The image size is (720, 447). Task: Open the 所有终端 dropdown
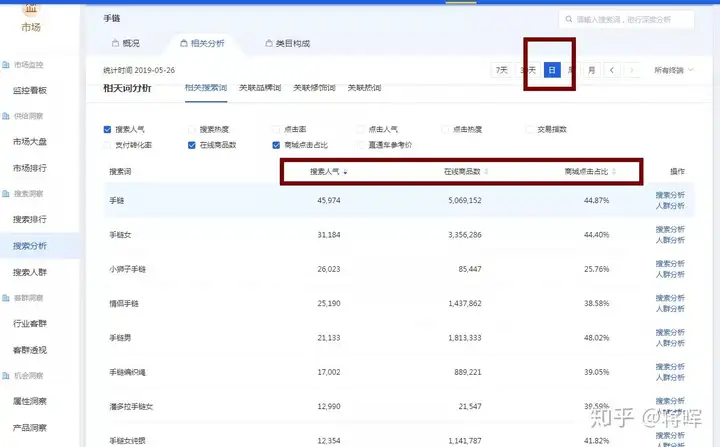point(674,70)
